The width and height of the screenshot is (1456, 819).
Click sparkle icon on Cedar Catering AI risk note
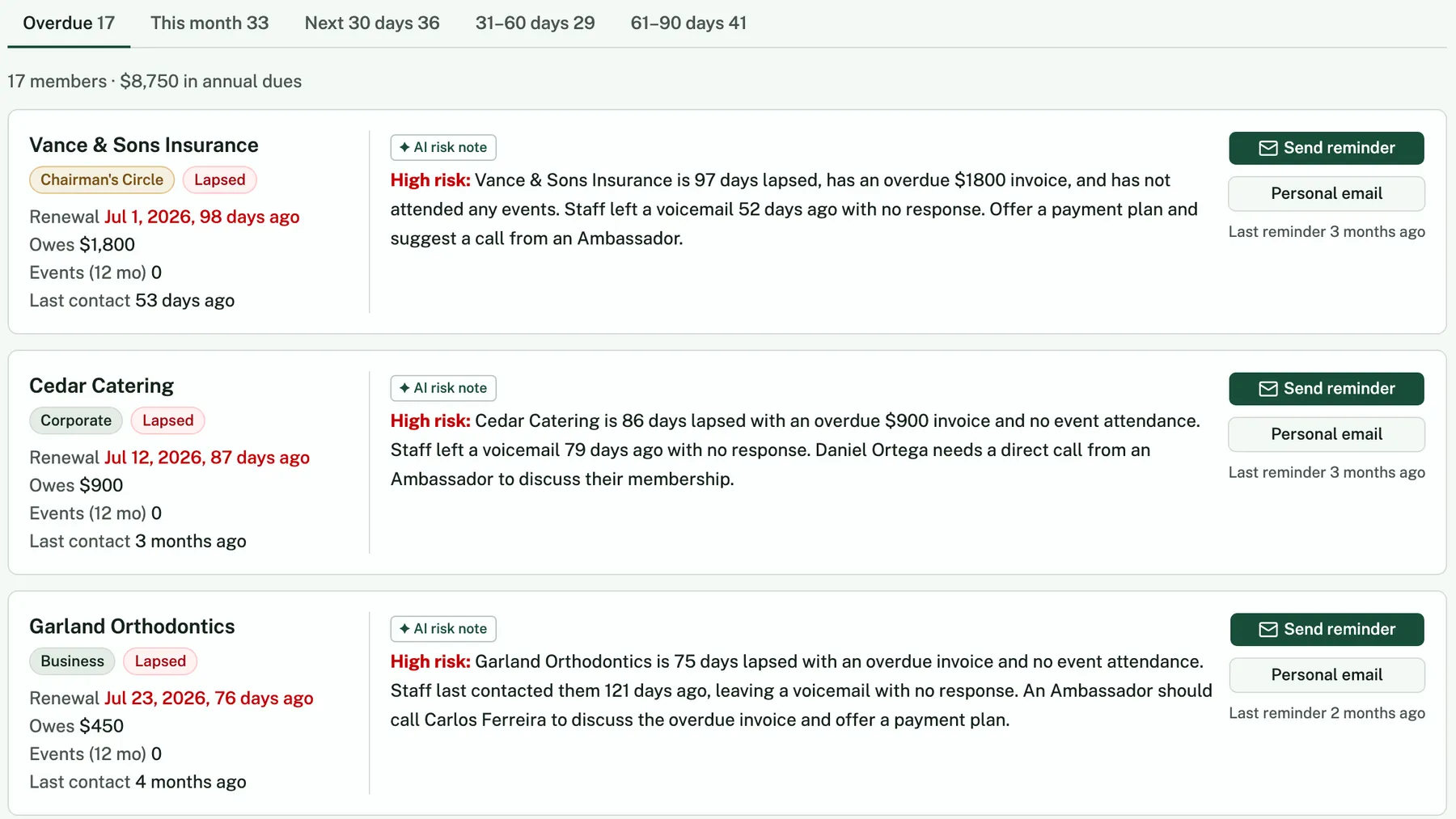pyautogui.click(x=404, y=388)
